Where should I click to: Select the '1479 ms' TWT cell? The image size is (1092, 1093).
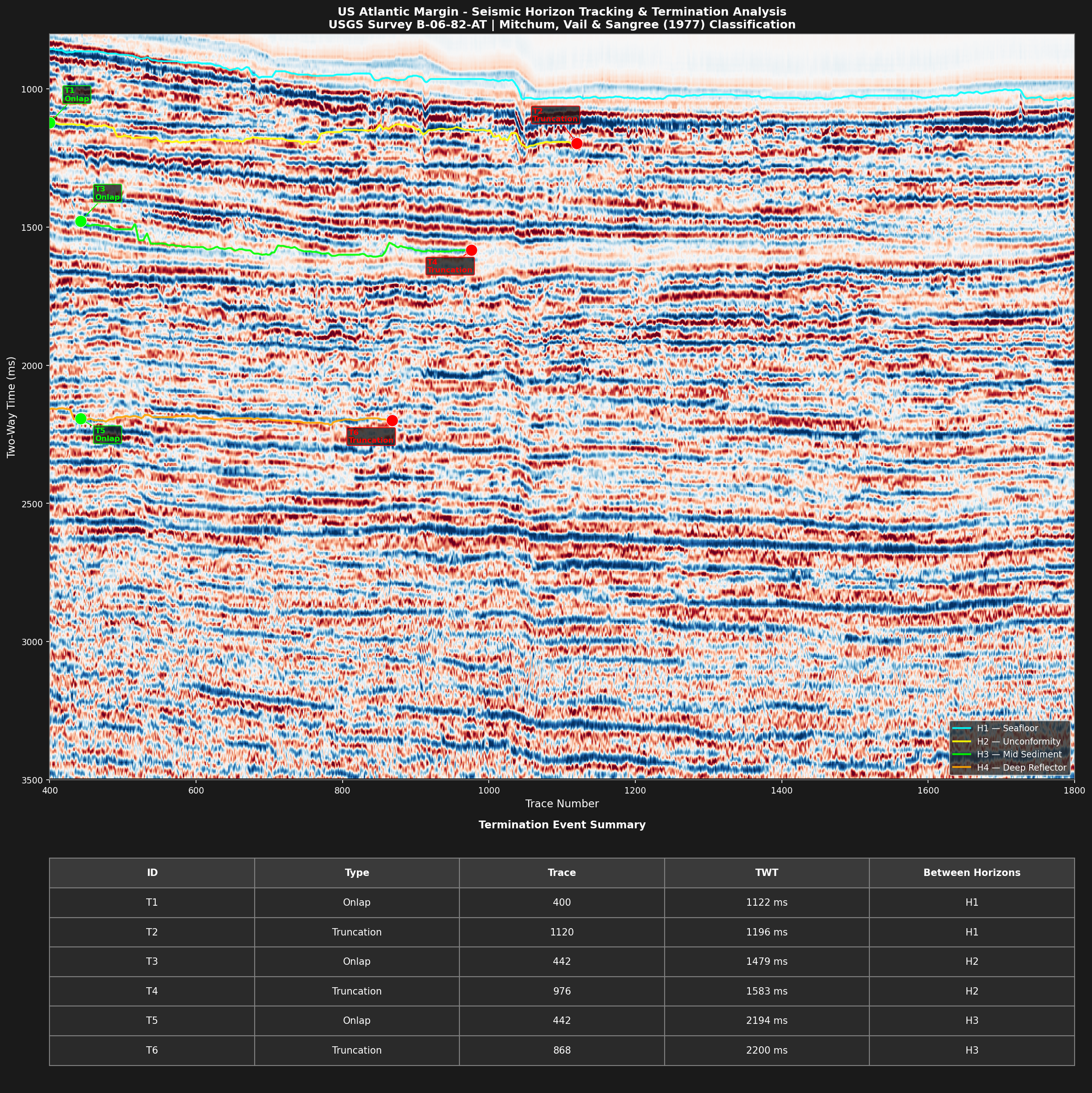(x=767, y=962)
